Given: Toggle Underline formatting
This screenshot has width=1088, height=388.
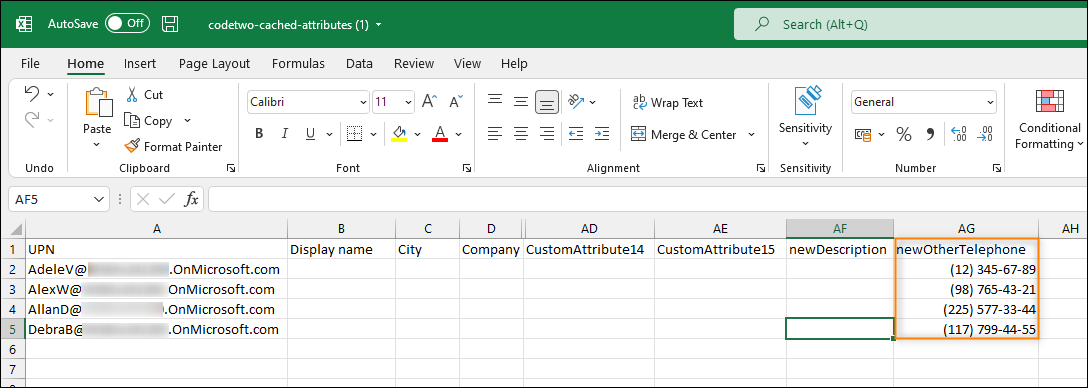Looking at the screenshot, I should pyautogui.click(x=310, y=134).
